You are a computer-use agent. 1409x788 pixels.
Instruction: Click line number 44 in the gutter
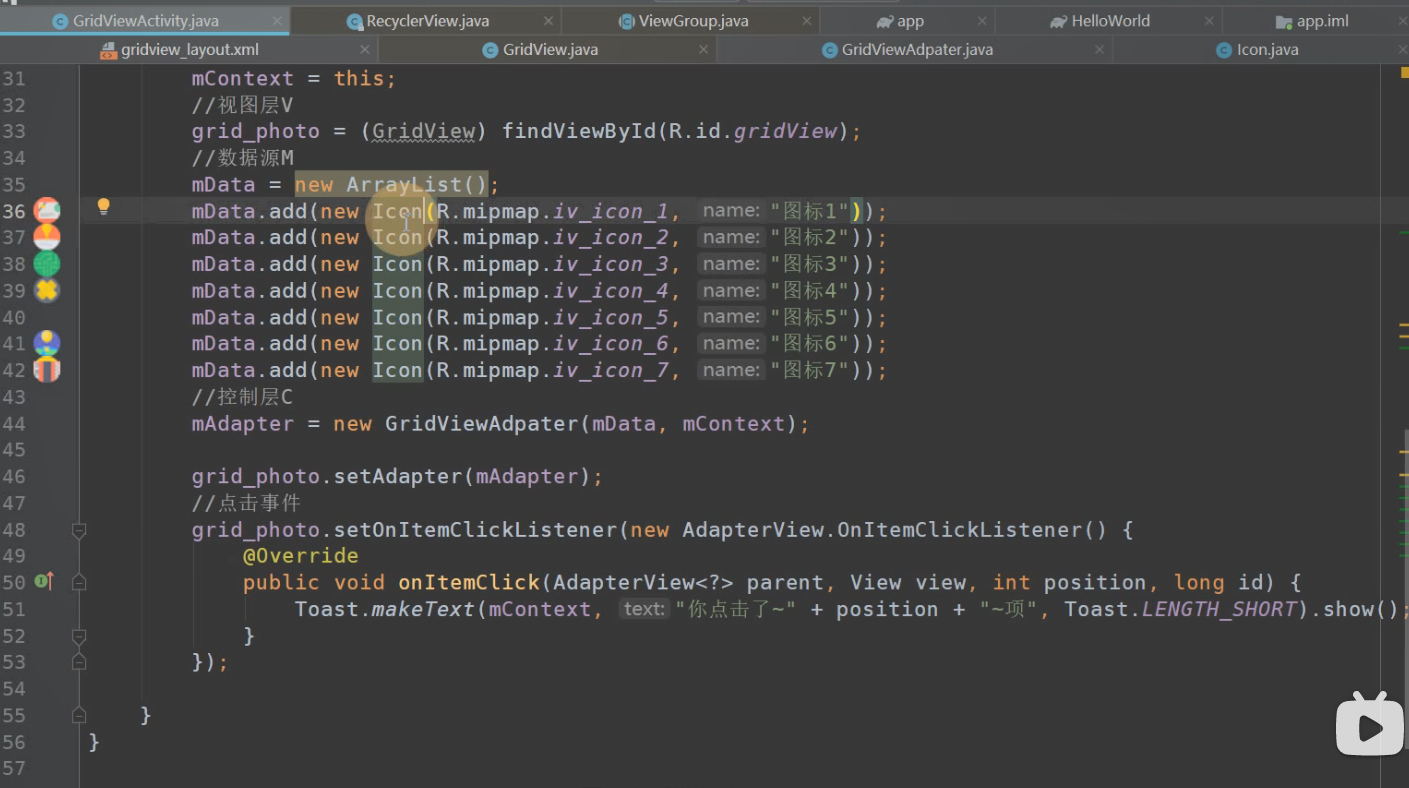pos(14,423)
